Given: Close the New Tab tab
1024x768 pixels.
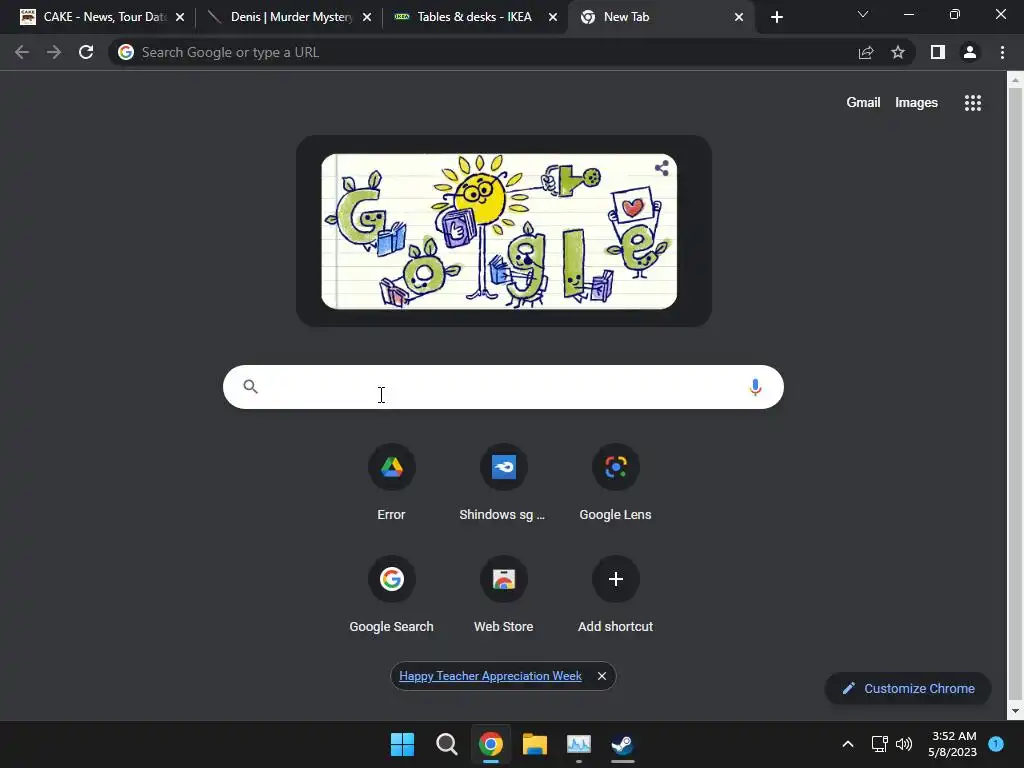Looking at the screenshot, I should [x=739, y=17].
